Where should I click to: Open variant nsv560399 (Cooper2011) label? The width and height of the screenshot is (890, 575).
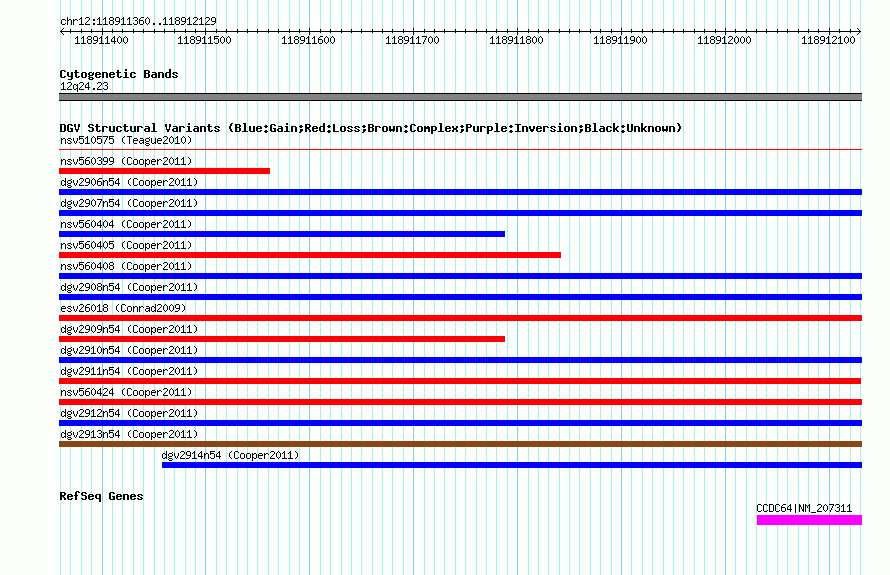point(126,161)
